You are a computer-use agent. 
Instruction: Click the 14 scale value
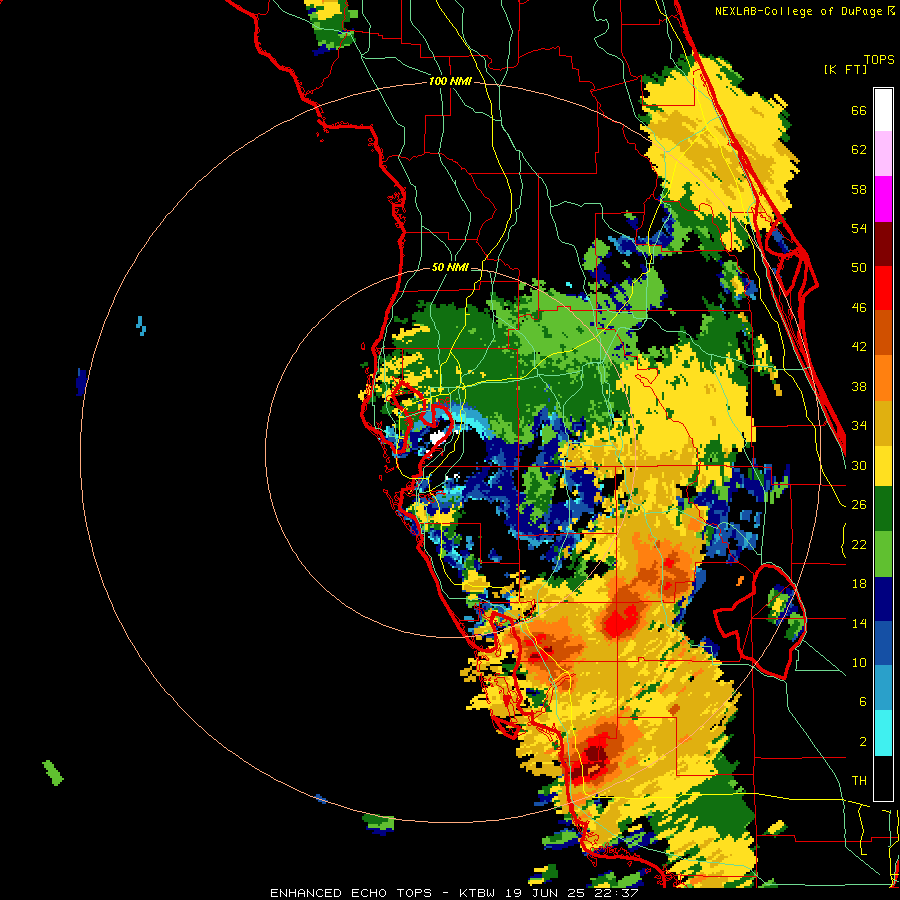(859, 623)
